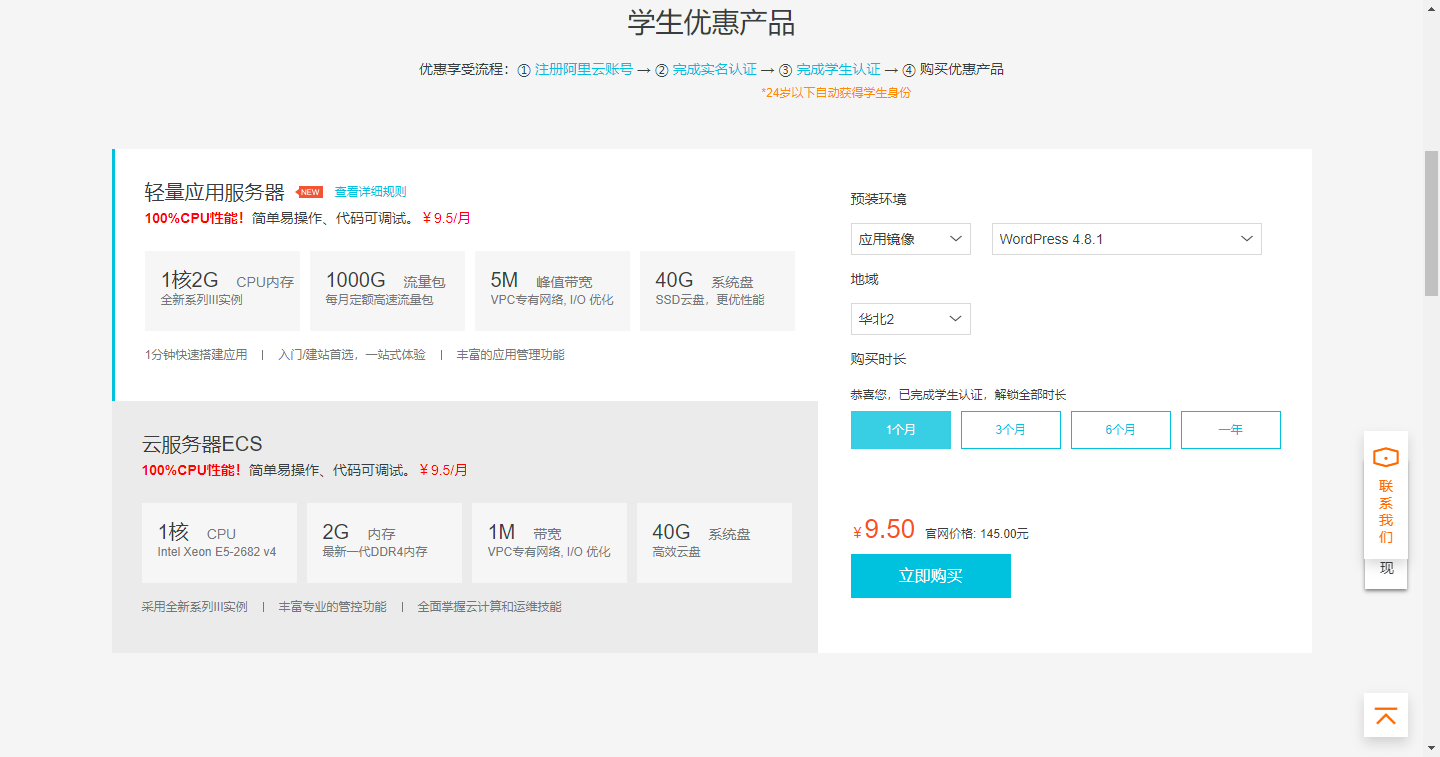
Task: Click the 购买时长 label
Action: coord(879,359)
